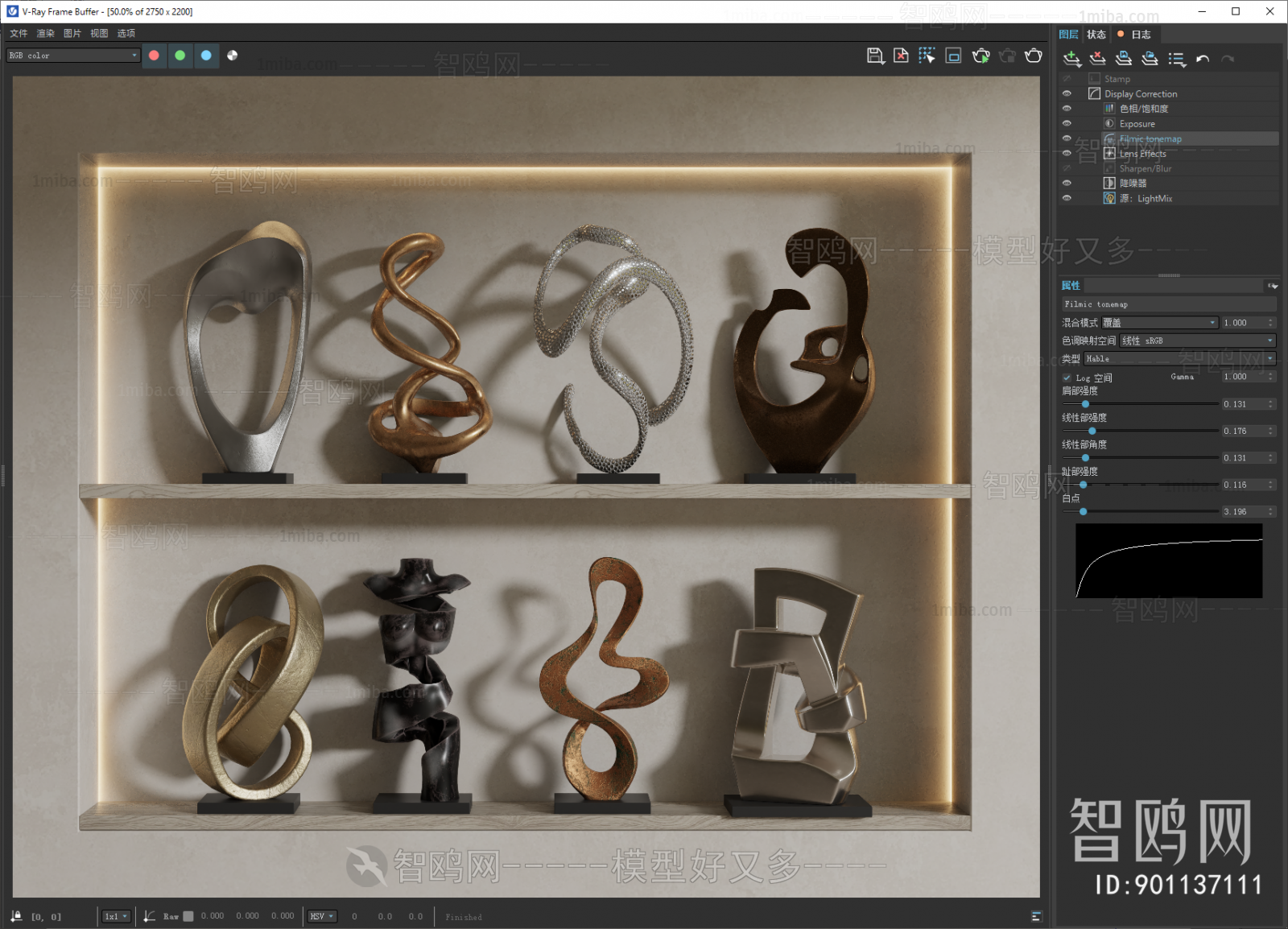Hide the Lens Effects layer
1288x929 pixels.
pyautogui.click(x=1067, y=153)
